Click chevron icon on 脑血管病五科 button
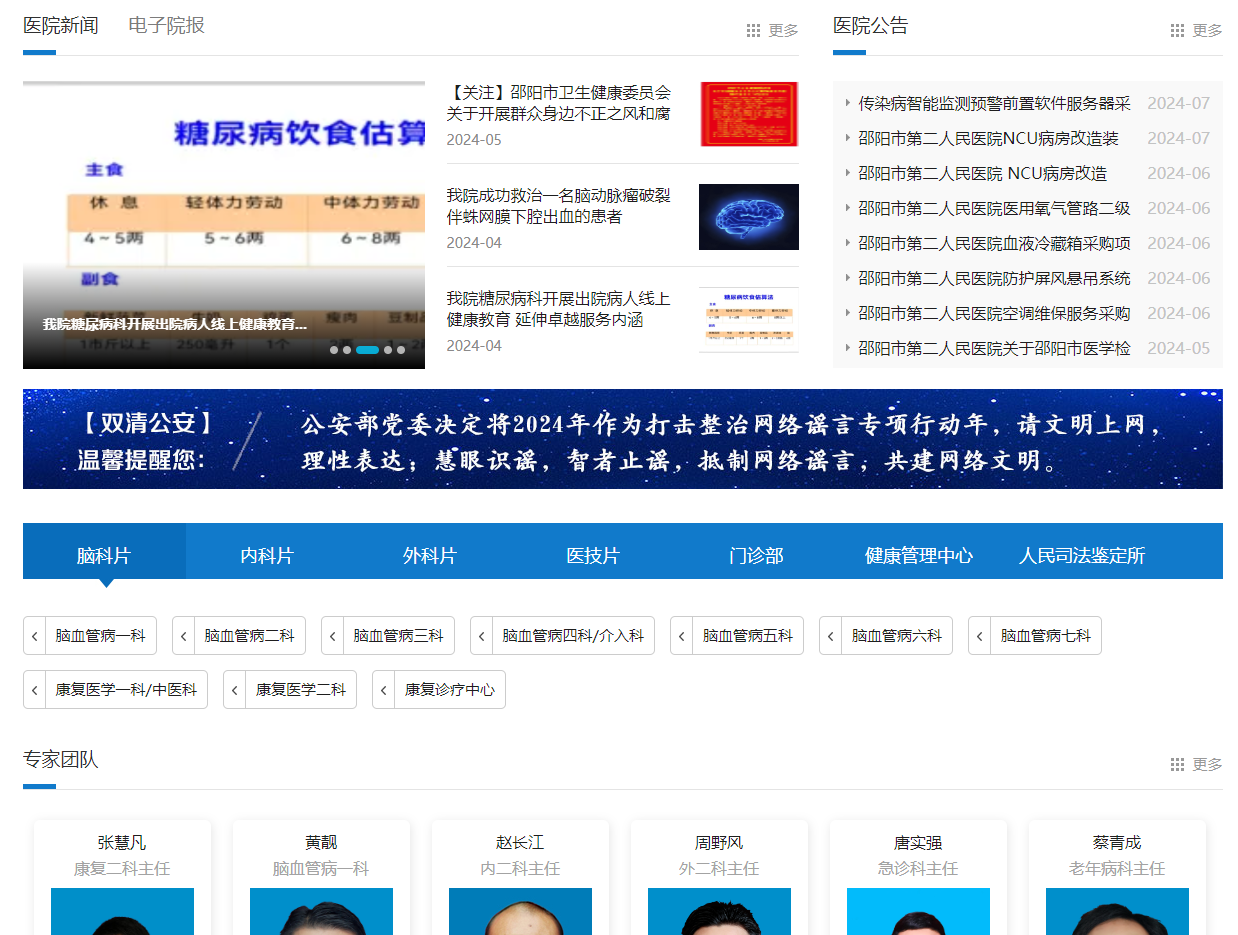The height and width of the screenshot is (935, 1238). [x=682, y=636]
